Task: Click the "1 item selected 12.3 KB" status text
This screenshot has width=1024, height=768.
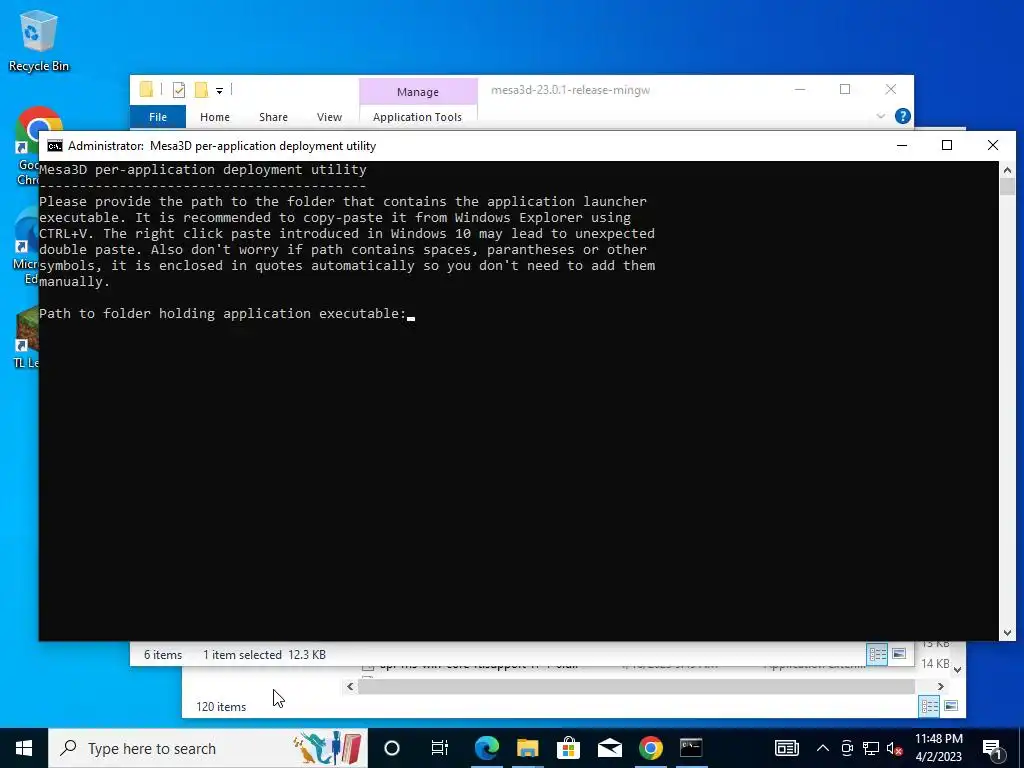Action: [x=264, y=655]
